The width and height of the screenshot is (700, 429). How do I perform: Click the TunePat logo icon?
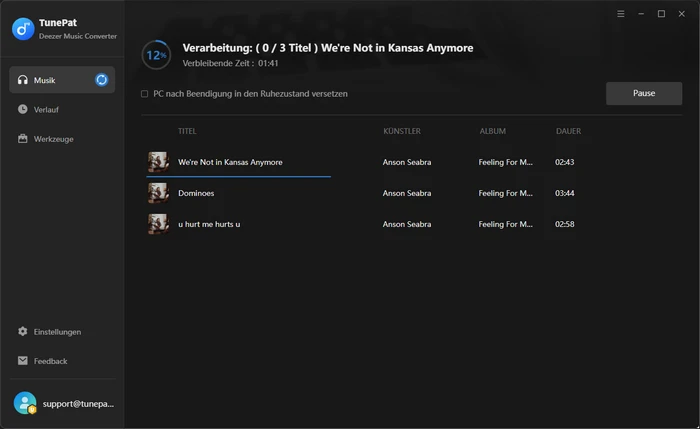point(23,29)
